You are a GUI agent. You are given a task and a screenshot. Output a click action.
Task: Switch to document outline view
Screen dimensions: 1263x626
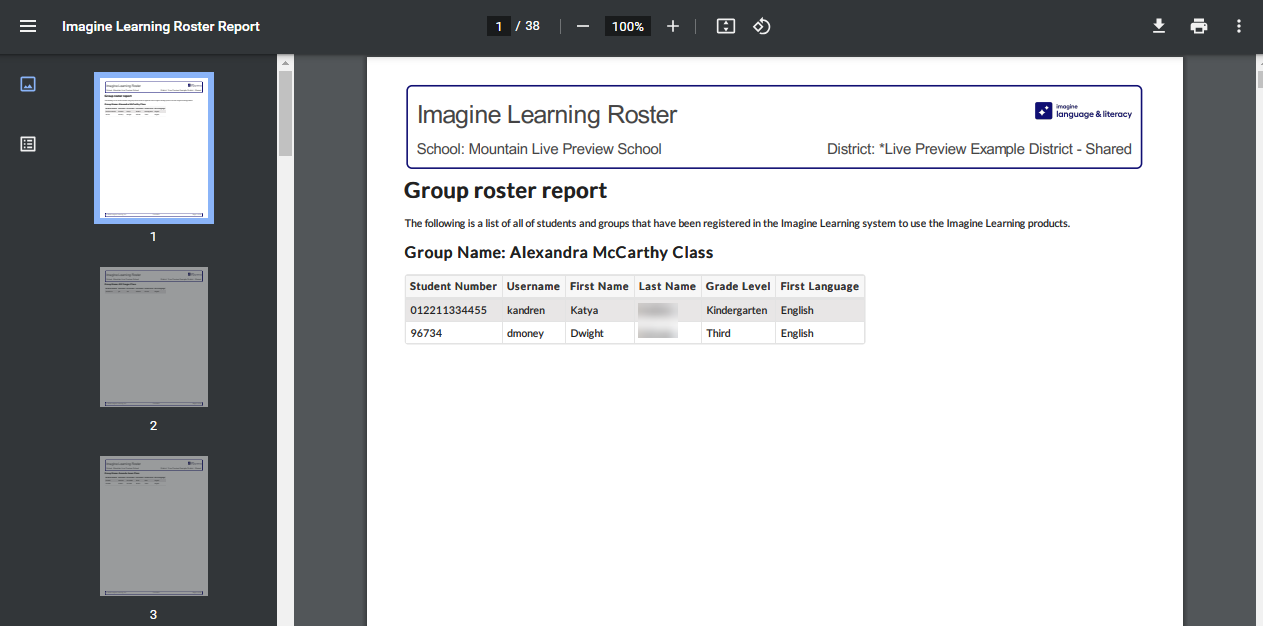[x=28, y=144]
